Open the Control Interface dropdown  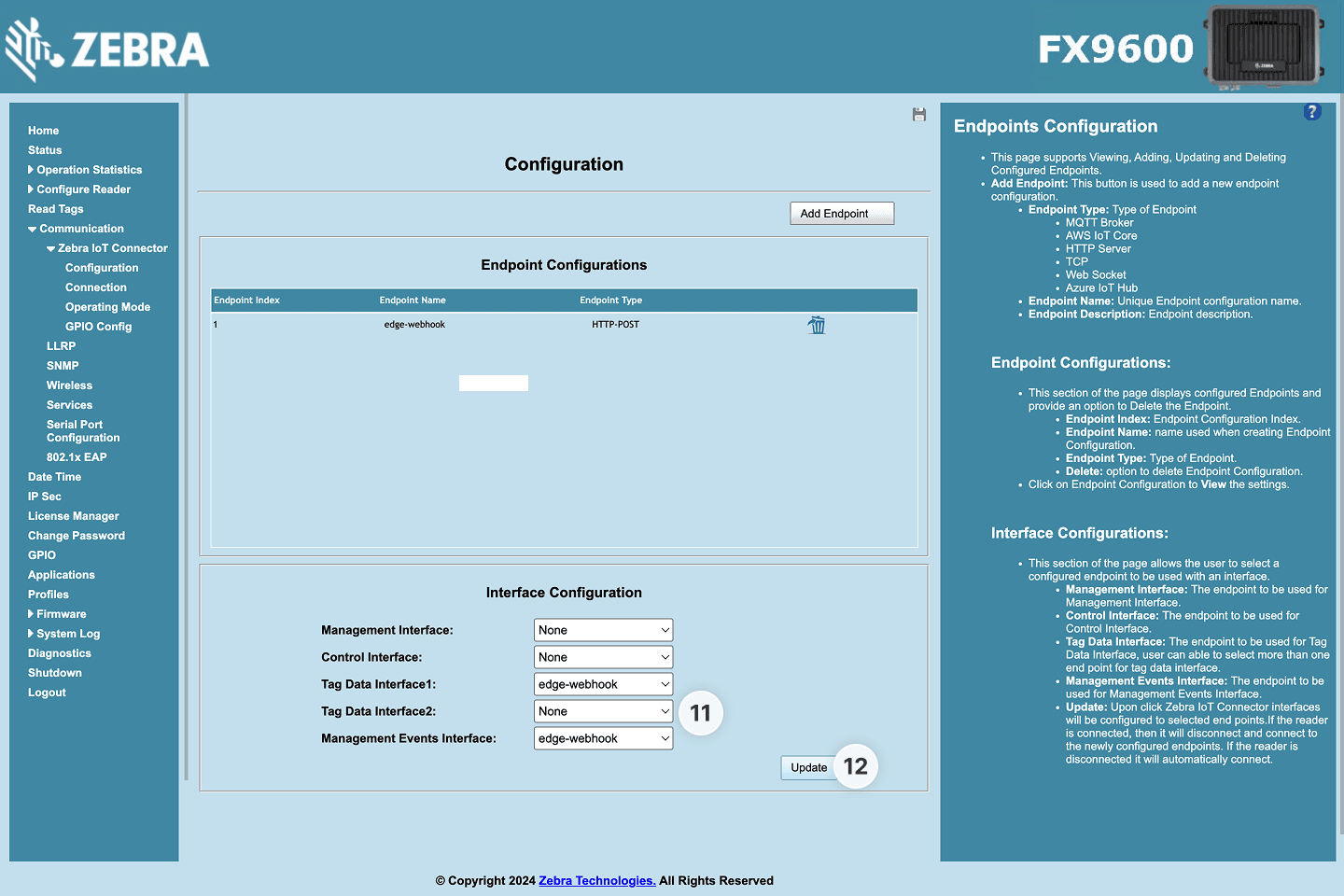coord(603,657)
